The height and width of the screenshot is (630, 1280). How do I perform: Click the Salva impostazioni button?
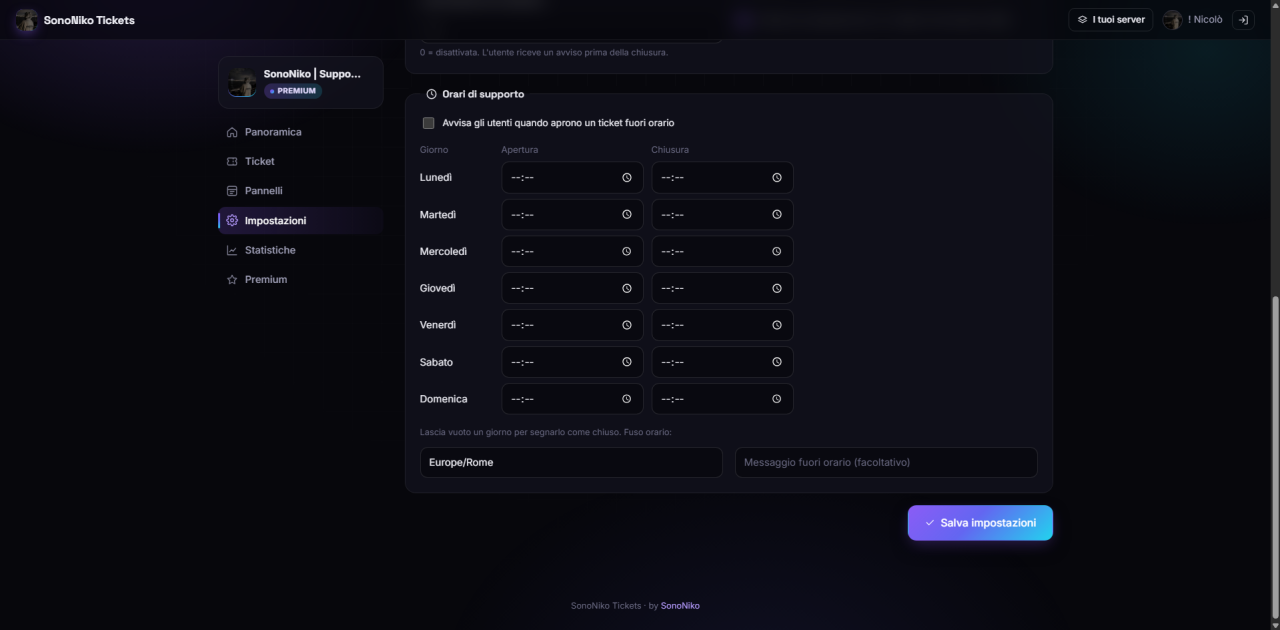pyautogui.click(x=980, y=523)
